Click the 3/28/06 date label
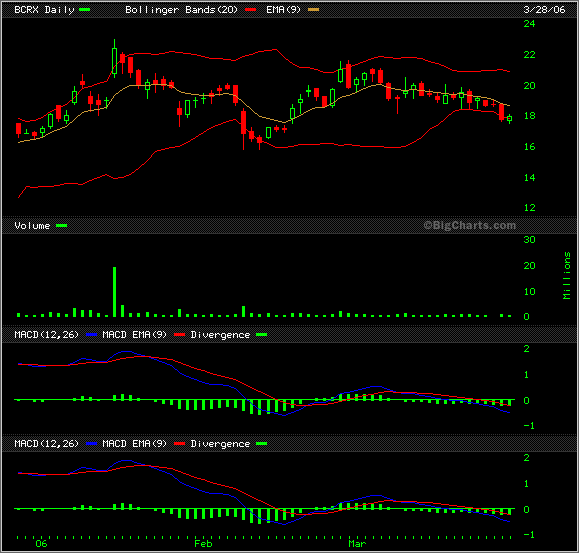Image resolution: width=579 pixels, height=553 pixels. [x=544, y=10]
